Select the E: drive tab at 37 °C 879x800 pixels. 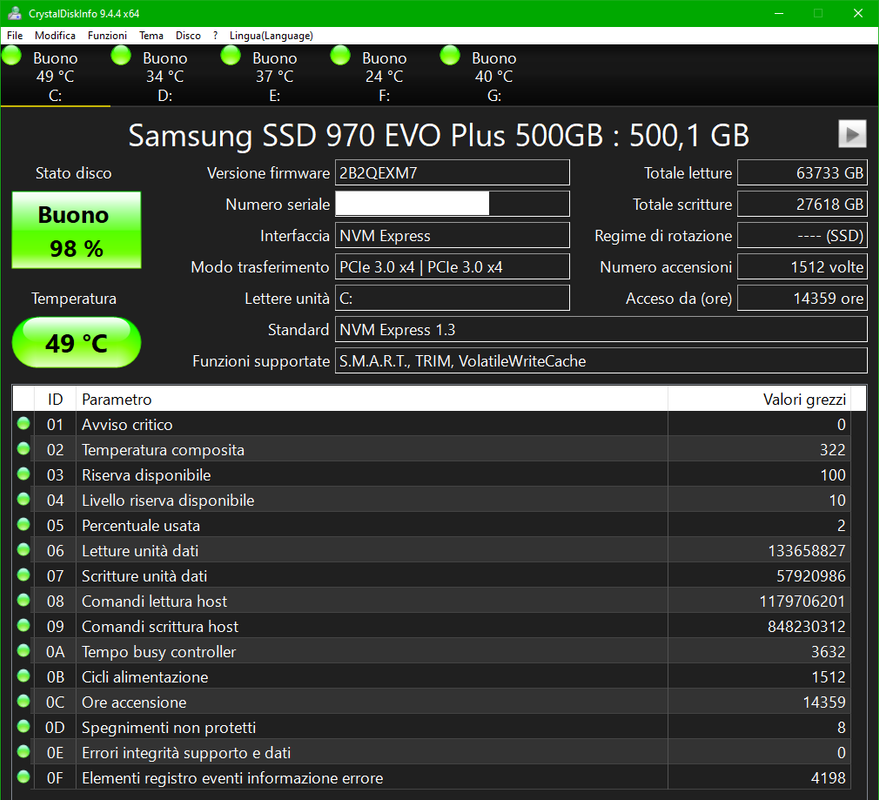click(275, 76)
